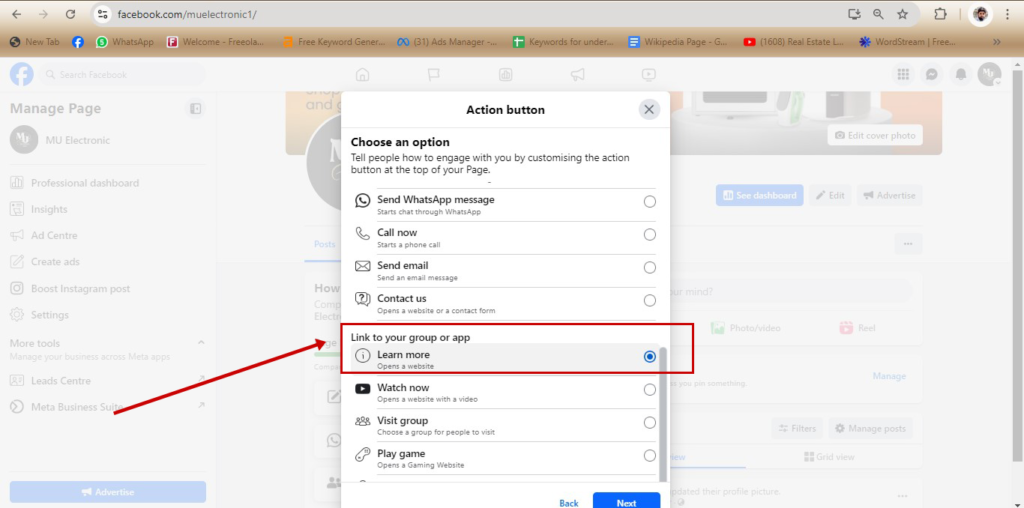The height and width of the screenshot is (508, 1024).
Task: Click the video icon beside Watch now
Action: (362, 389)
